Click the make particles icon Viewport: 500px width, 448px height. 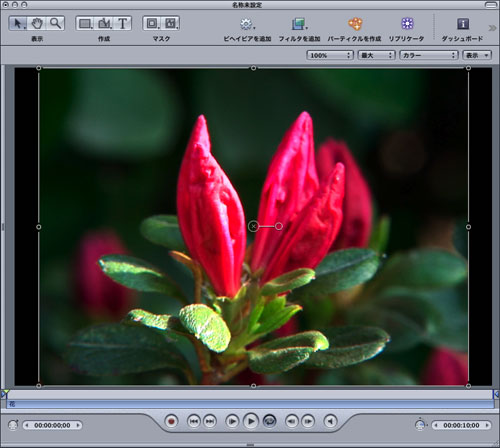355,24
